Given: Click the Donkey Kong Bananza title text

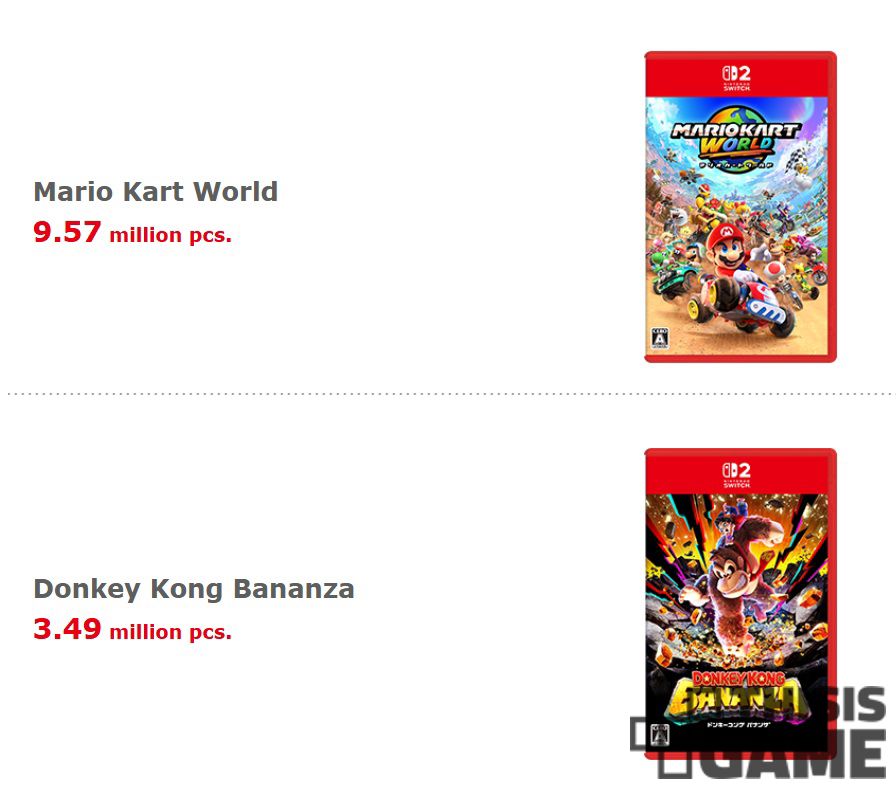Looking at the screenshot, I should coord(194,589).
